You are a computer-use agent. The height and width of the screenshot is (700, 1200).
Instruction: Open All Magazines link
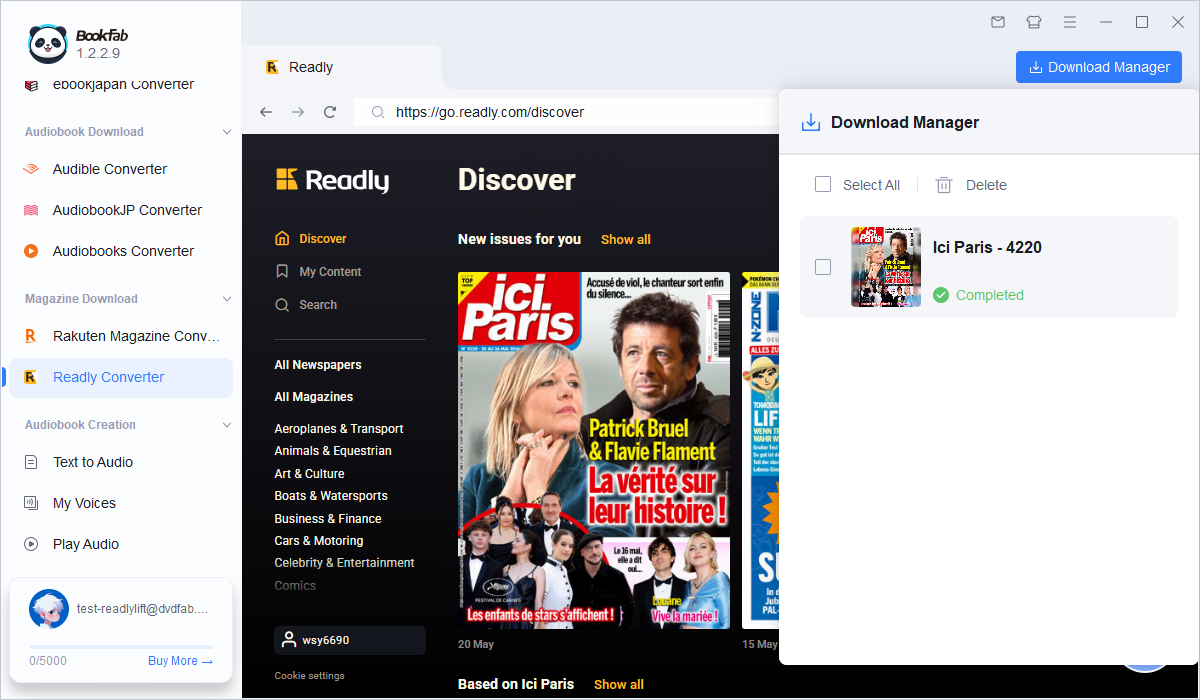click(x=314, y=397)
